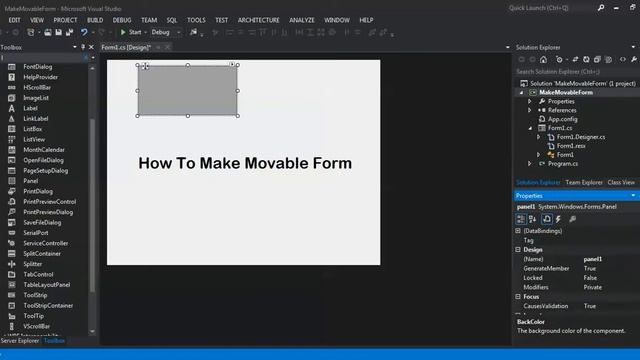Open the Properties window options dropdown

(x=633, y=196)
